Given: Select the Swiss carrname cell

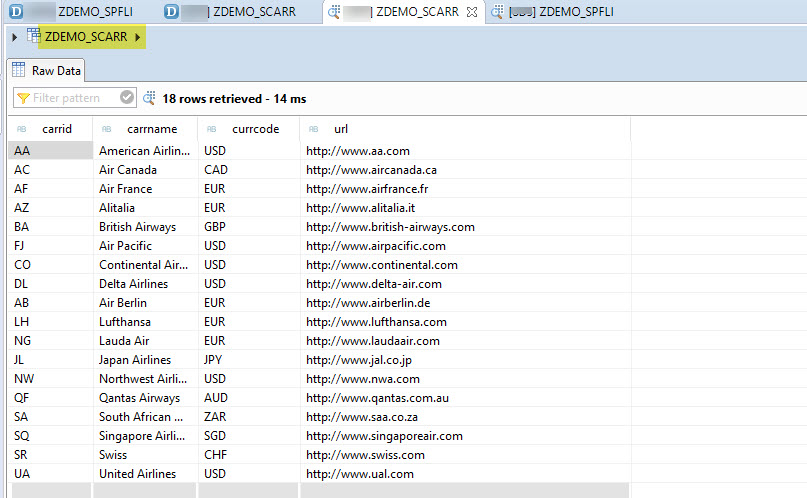Looking at the screenshot, I should point(146,455).
